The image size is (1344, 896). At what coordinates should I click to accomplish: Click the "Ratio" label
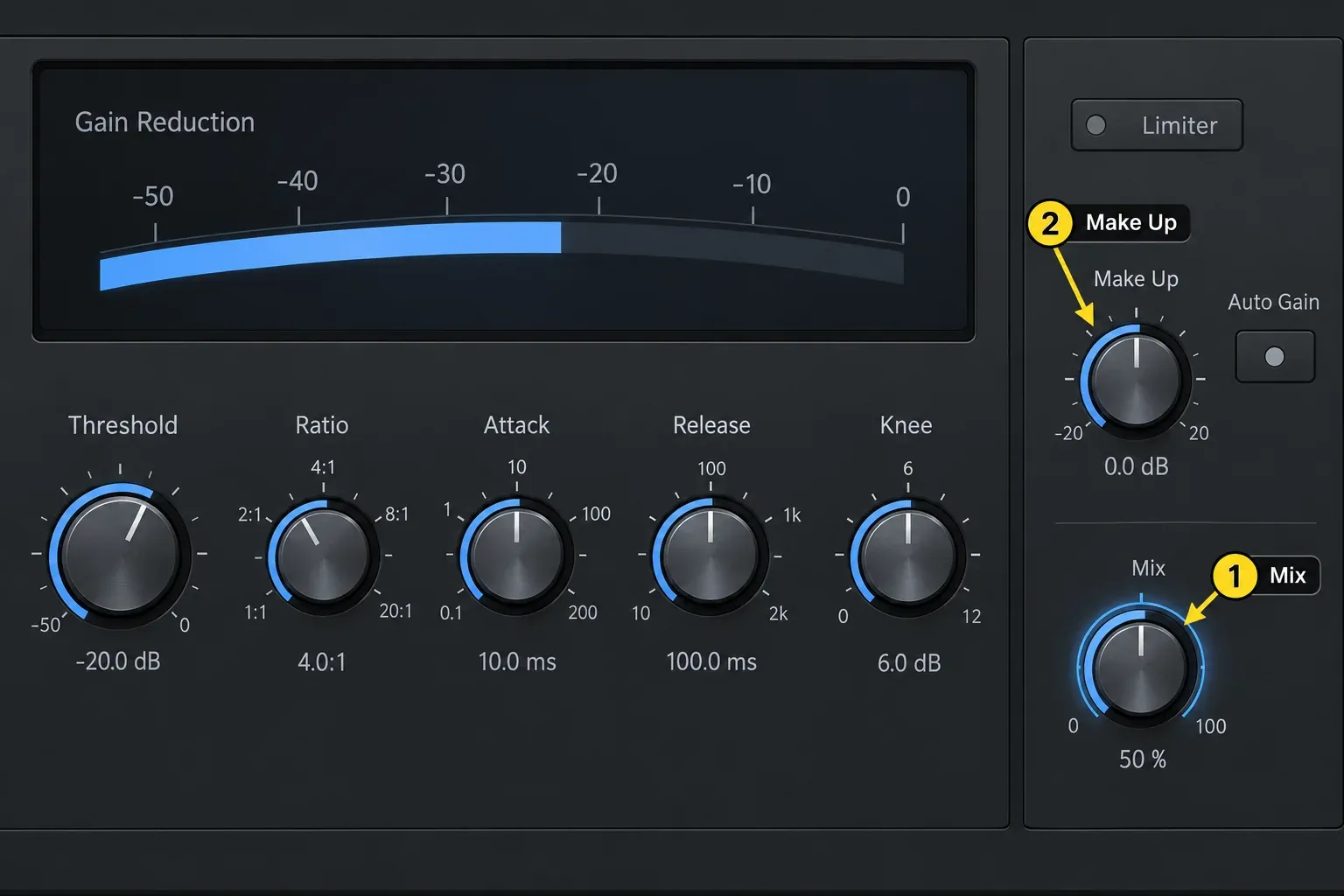tap(322, 425)
